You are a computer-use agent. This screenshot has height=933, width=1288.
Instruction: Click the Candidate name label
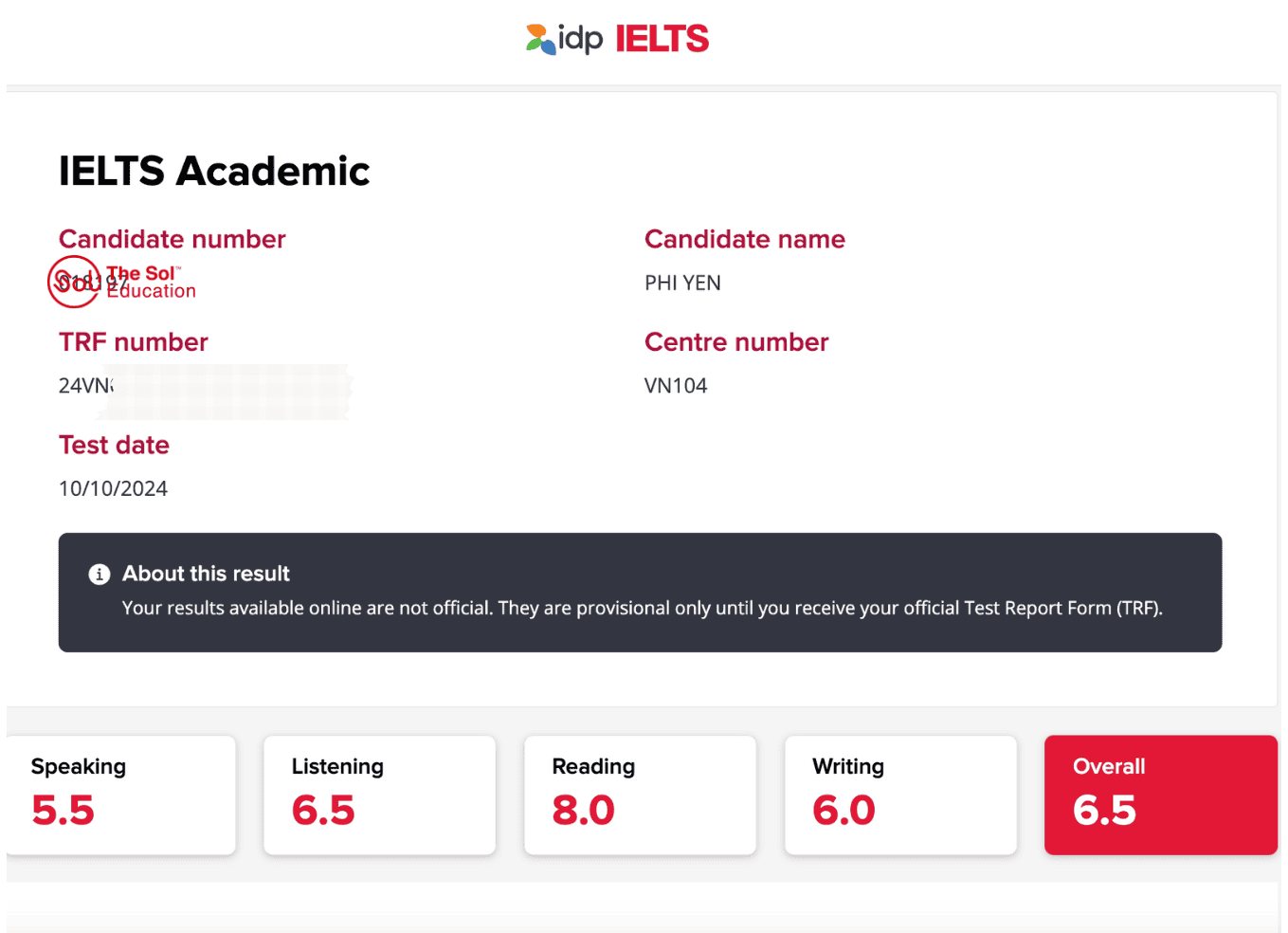[745, 240]
